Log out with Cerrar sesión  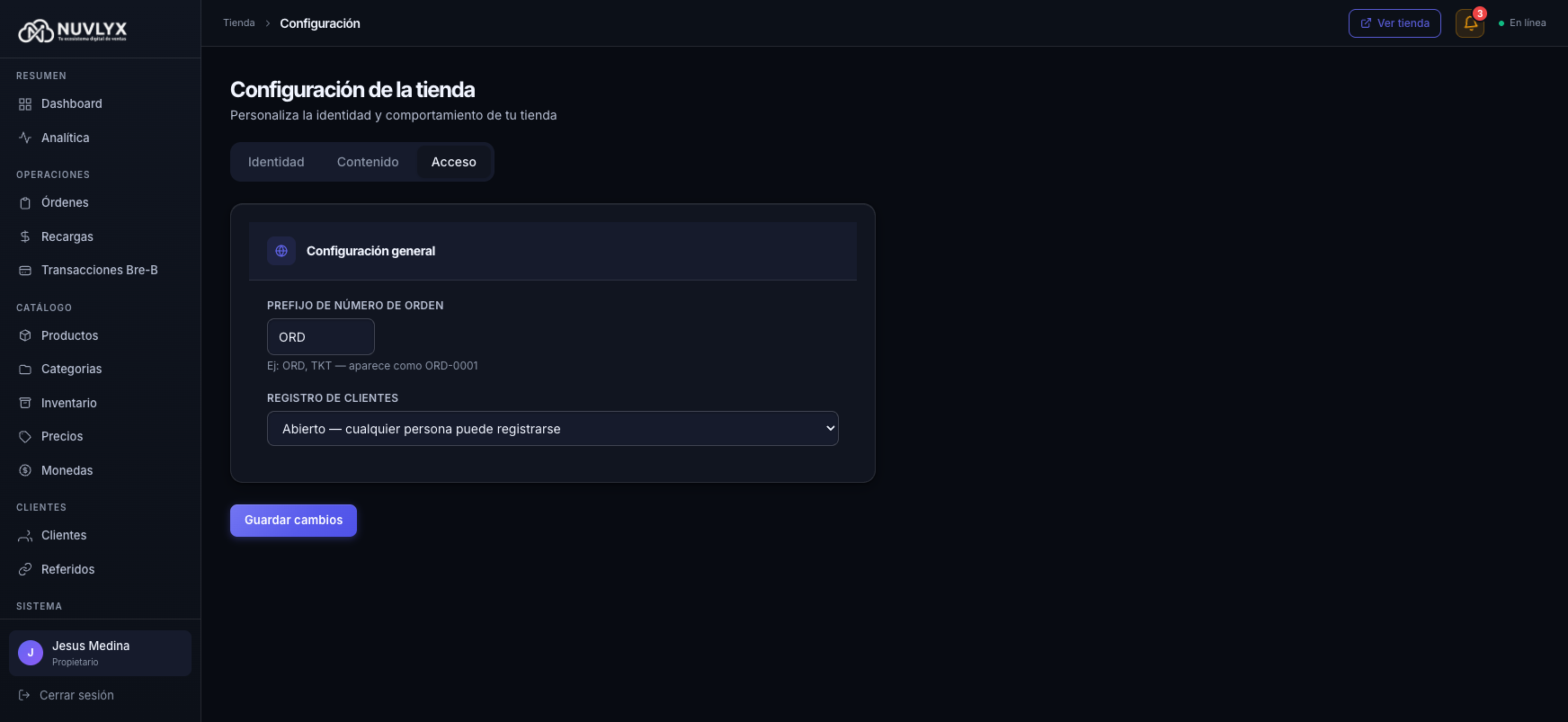click(x=76, y=695)
